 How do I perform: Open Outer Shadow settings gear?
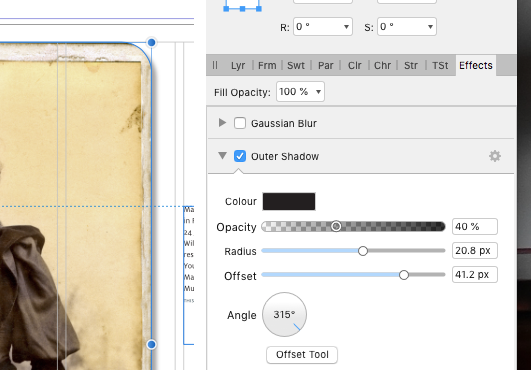(495, 156)
